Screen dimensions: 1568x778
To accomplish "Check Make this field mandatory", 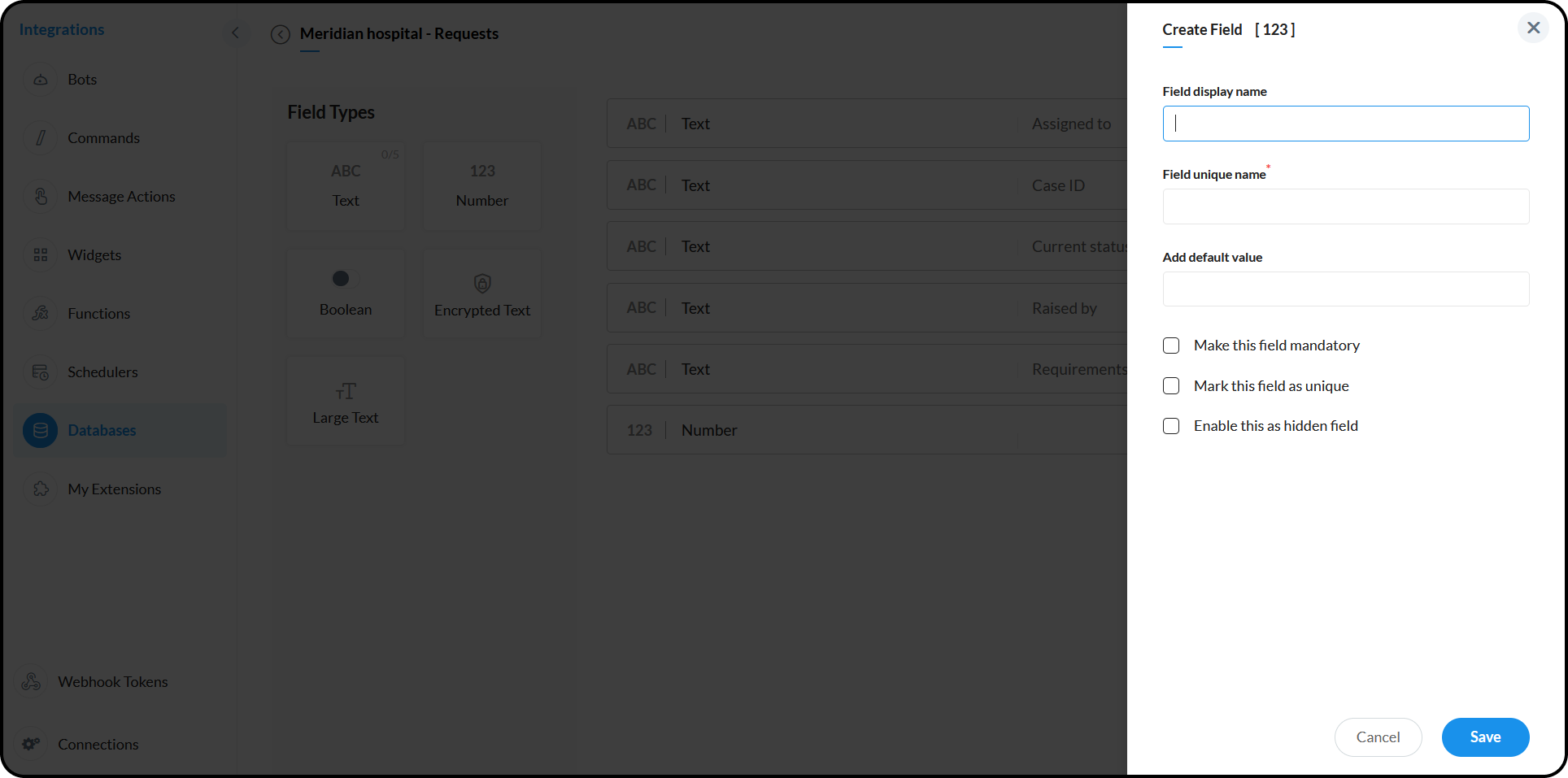I will [x=1171, y=346].
